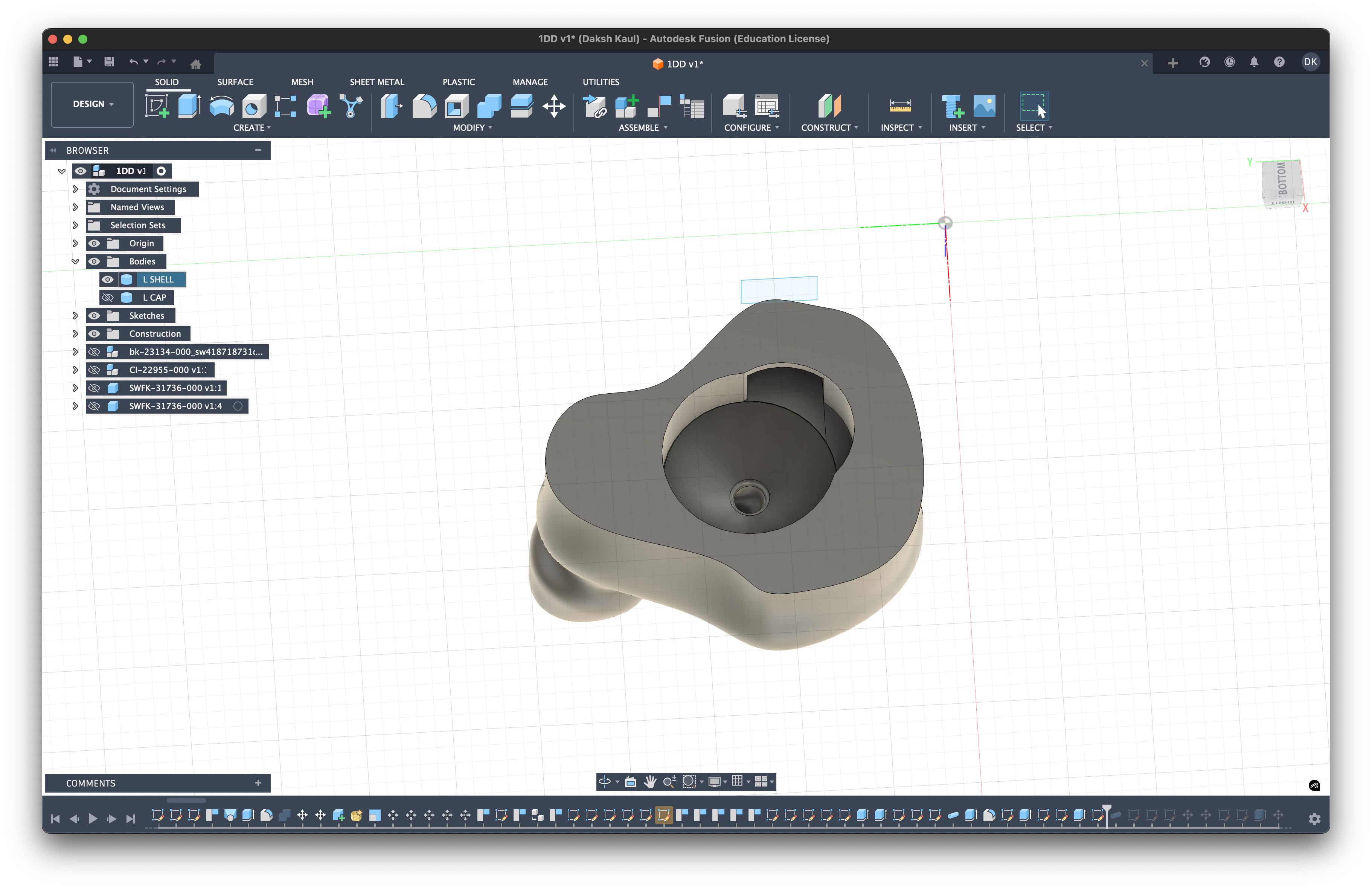Viewport: 1372px width, 889px height.
Task: Open the PLASTIC ribbon tab
Action: point(458,82)
